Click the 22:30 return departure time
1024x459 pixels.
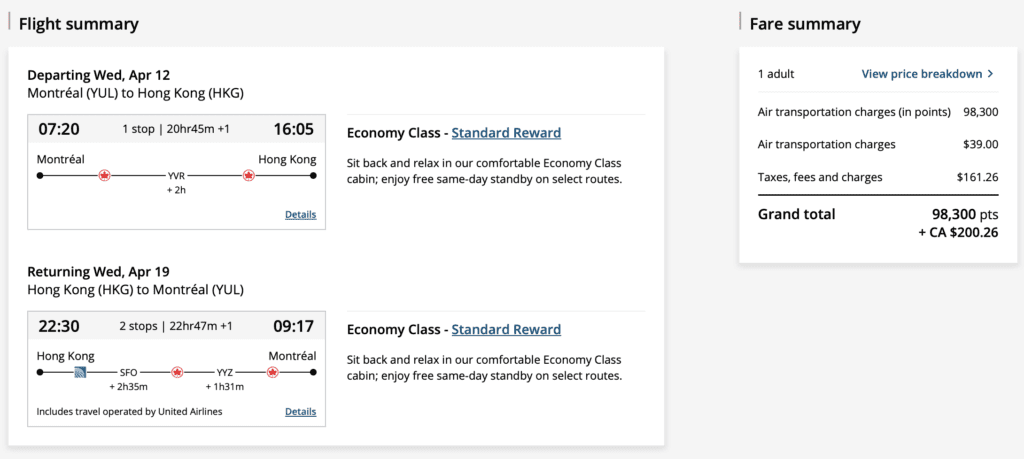(58, 326)
